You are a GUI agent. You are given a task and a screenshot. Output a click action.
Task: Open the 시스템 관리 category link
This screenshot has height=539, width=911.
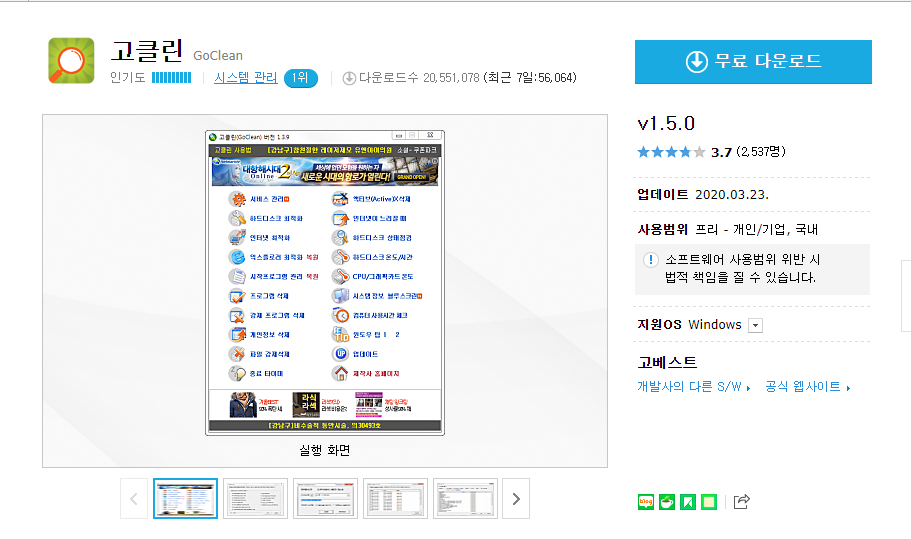click(x=245, y=77)
